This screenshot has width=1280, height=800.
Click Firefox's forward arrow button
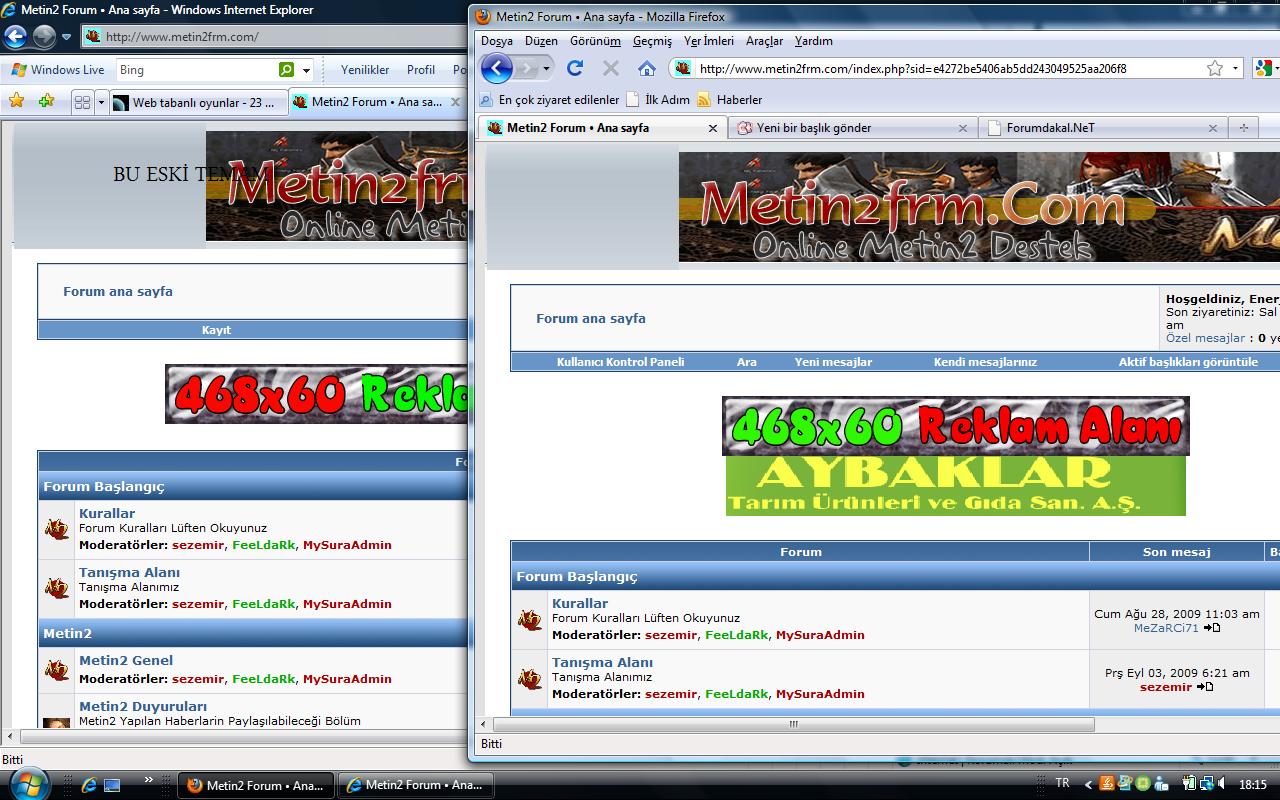coord(527,68)
